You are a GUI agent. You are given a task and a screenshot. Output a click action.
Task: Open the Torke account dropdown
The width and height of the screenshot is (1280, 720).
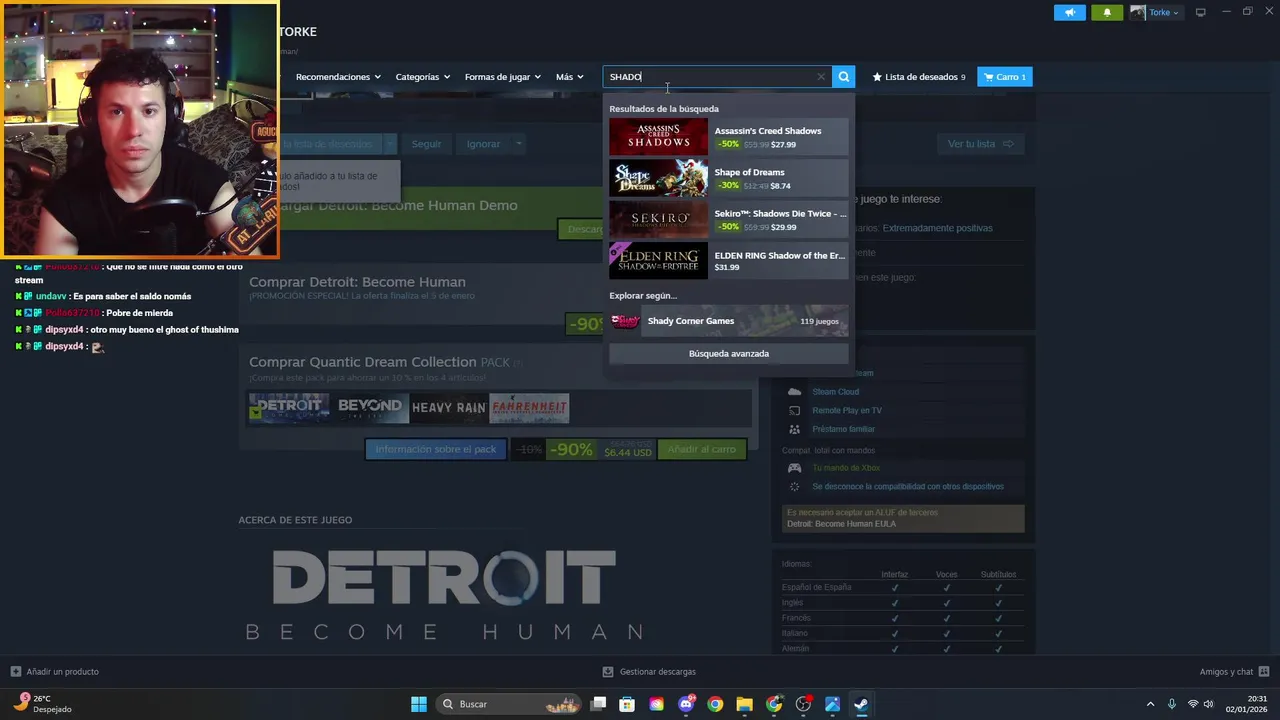point(1155,13)
